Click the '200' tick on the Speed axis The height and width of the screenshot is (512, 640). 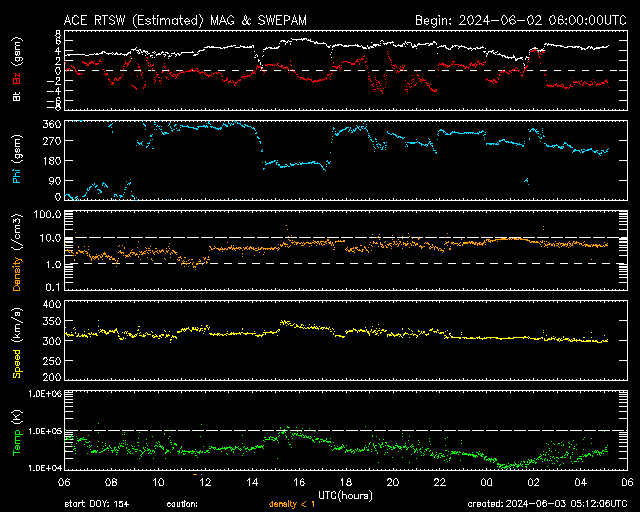[x=52, y=377]
